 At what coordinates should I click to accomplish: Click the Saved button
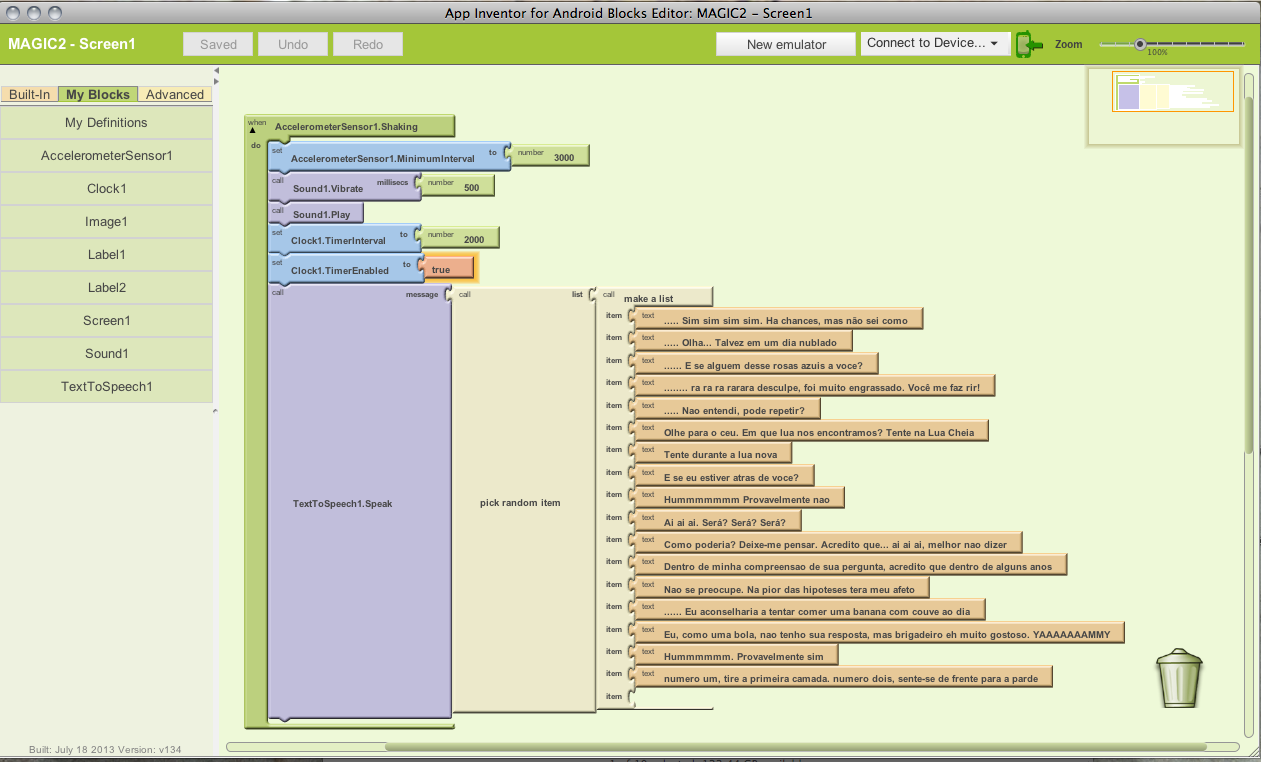218,44
